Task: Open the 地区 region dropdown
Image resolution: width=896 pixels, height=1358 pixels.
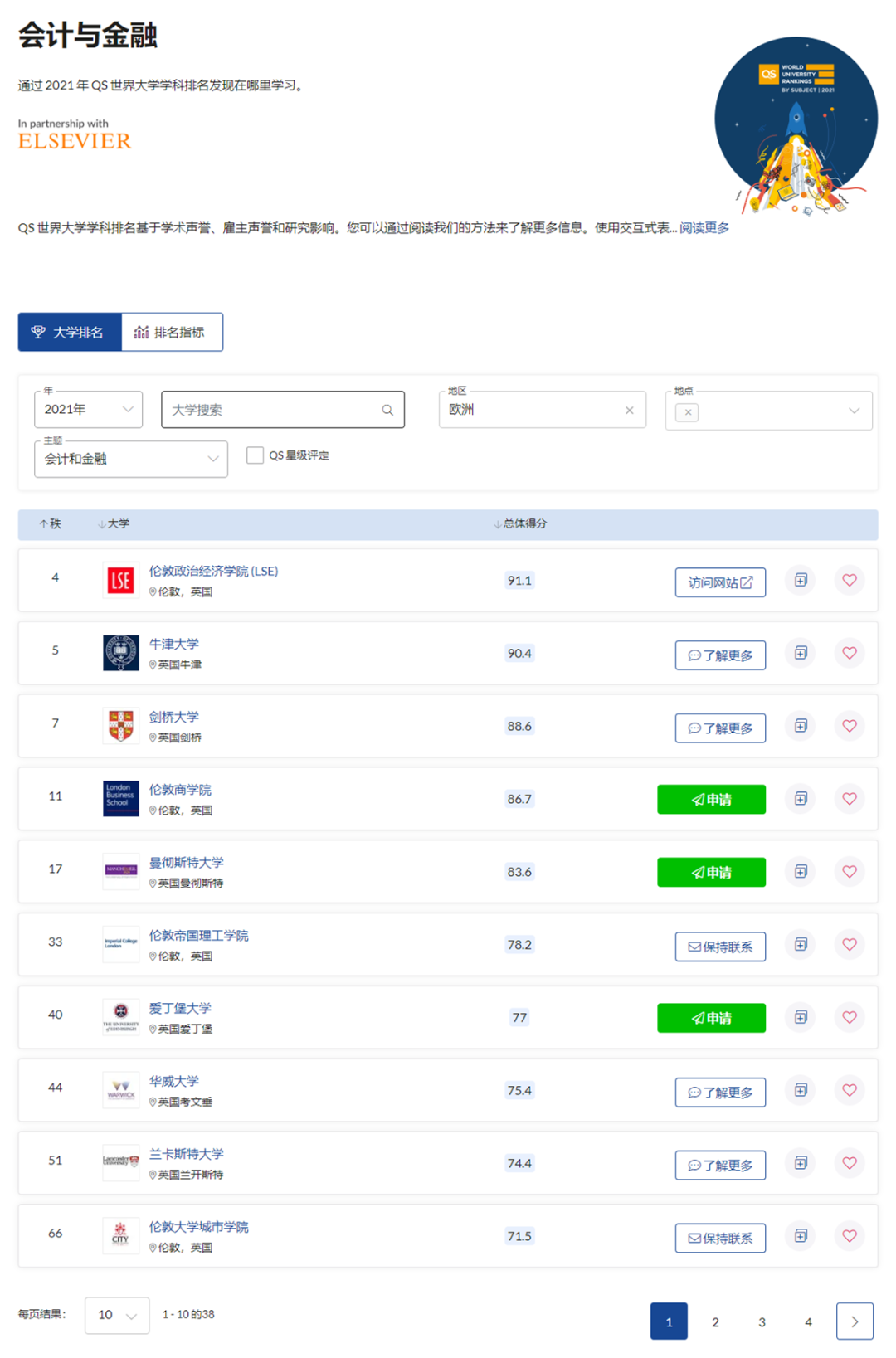Action: [x=542, y=410]
